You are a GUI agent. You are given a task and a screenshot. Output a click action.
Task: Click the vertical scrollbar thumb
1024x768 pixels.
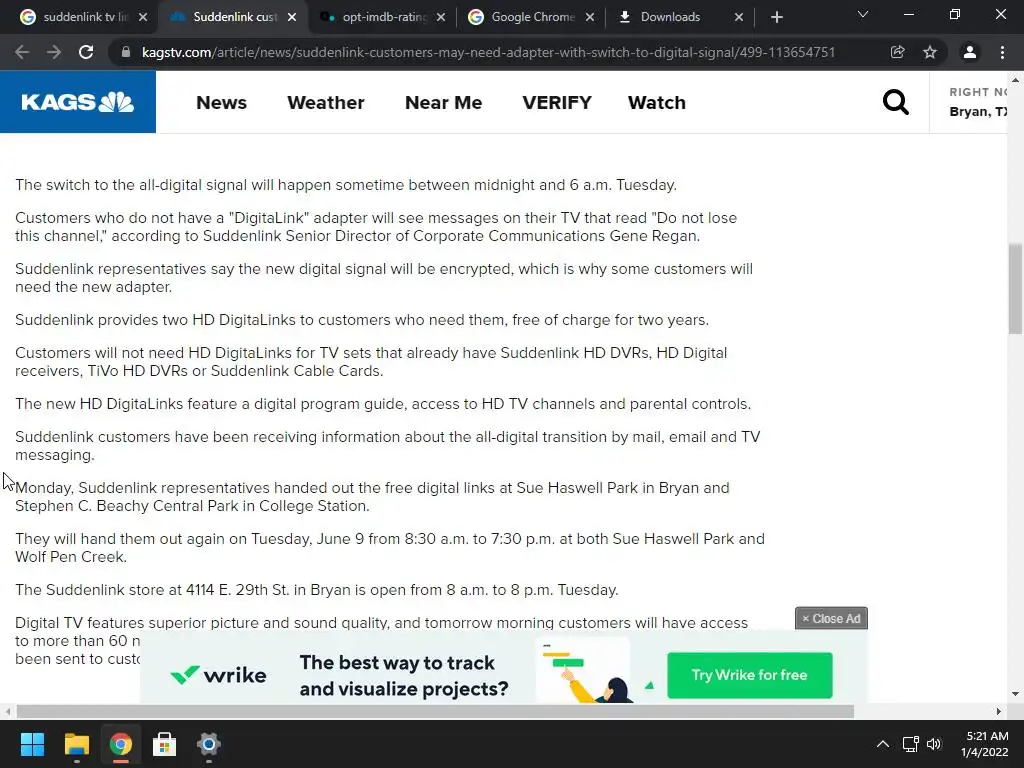1015,288
